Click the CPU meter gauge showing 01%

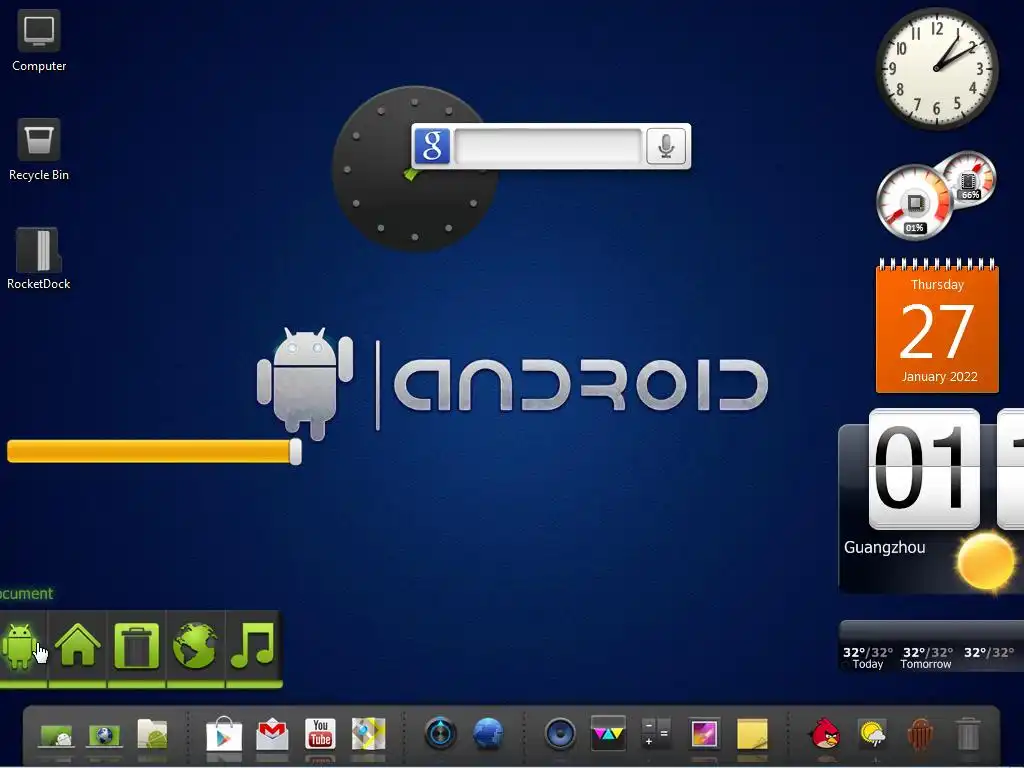tap(914, 202)
